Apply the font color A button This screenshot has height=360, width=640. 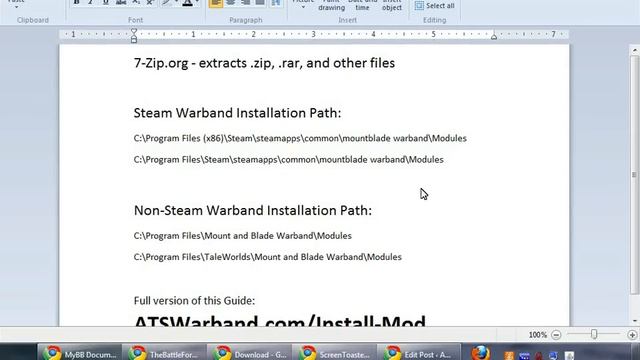click(187, 3)
